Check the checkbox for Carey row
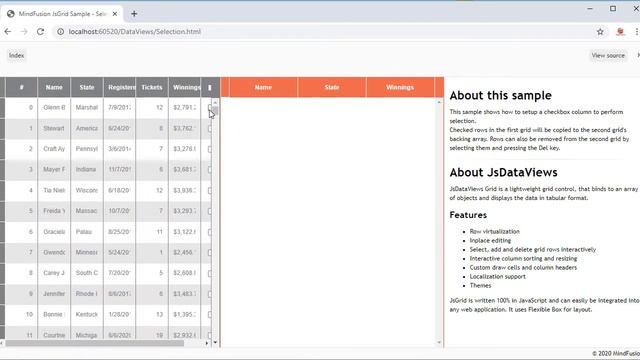The image size is (640, 360). point(210,273)
